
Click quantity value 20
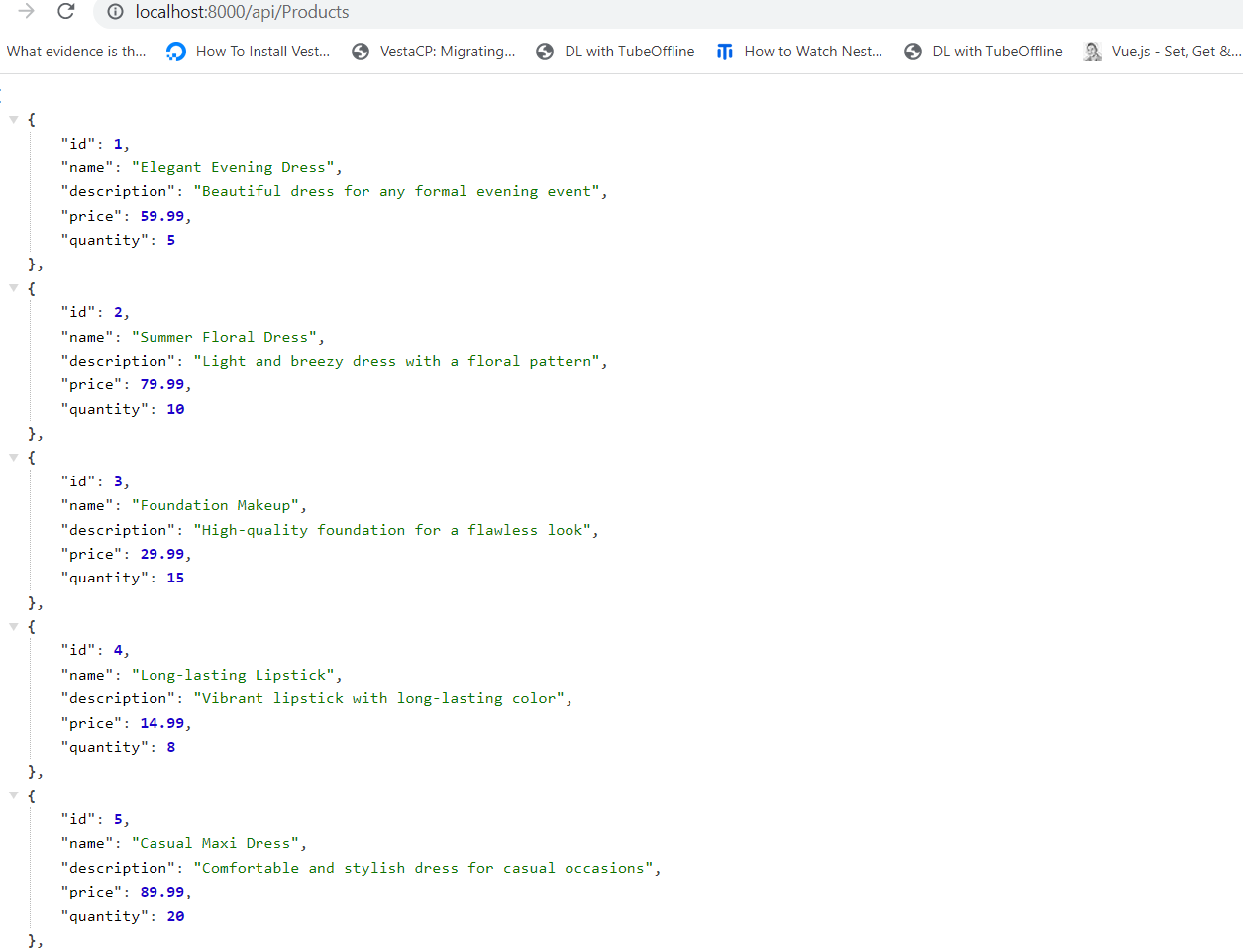click(x=175, y=916)
